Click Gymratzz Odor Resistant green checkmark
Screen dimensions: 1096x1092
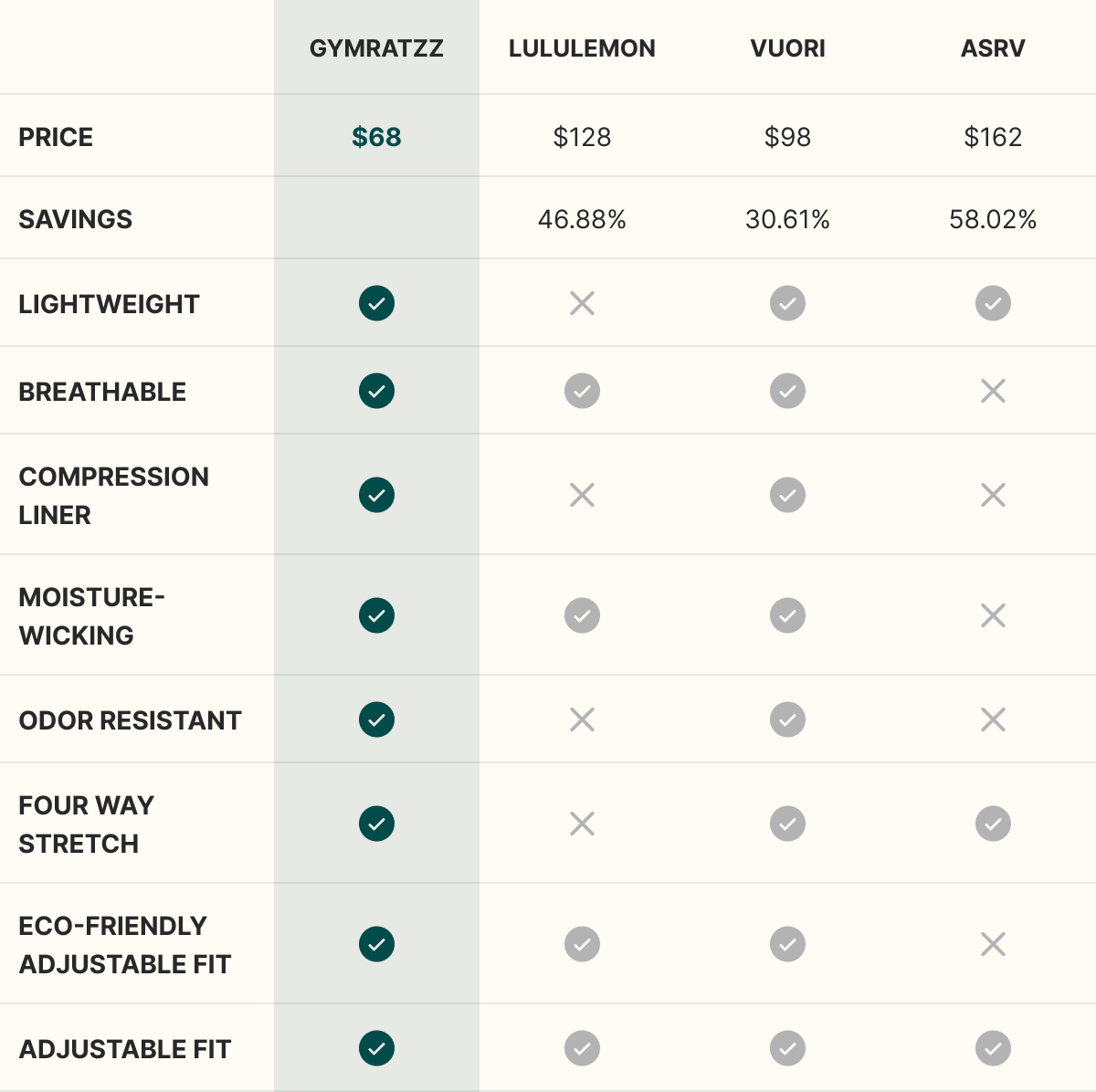tap(376, 719)
